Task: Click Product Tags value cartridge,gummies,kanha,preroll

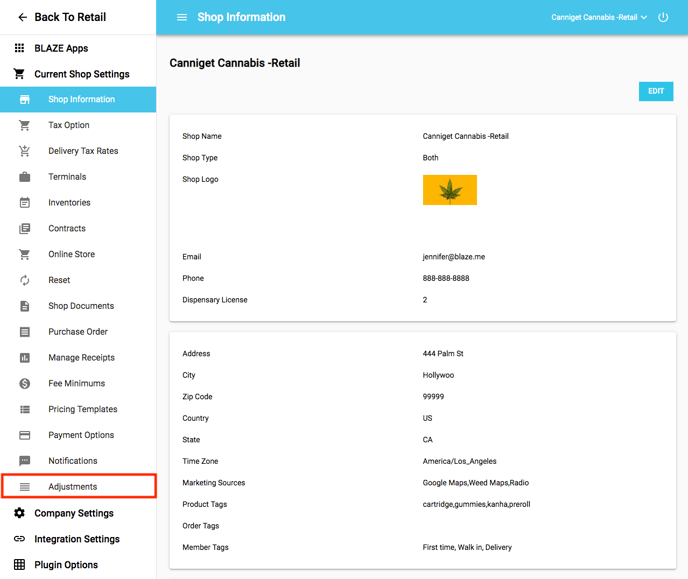Action: point(477,504)
